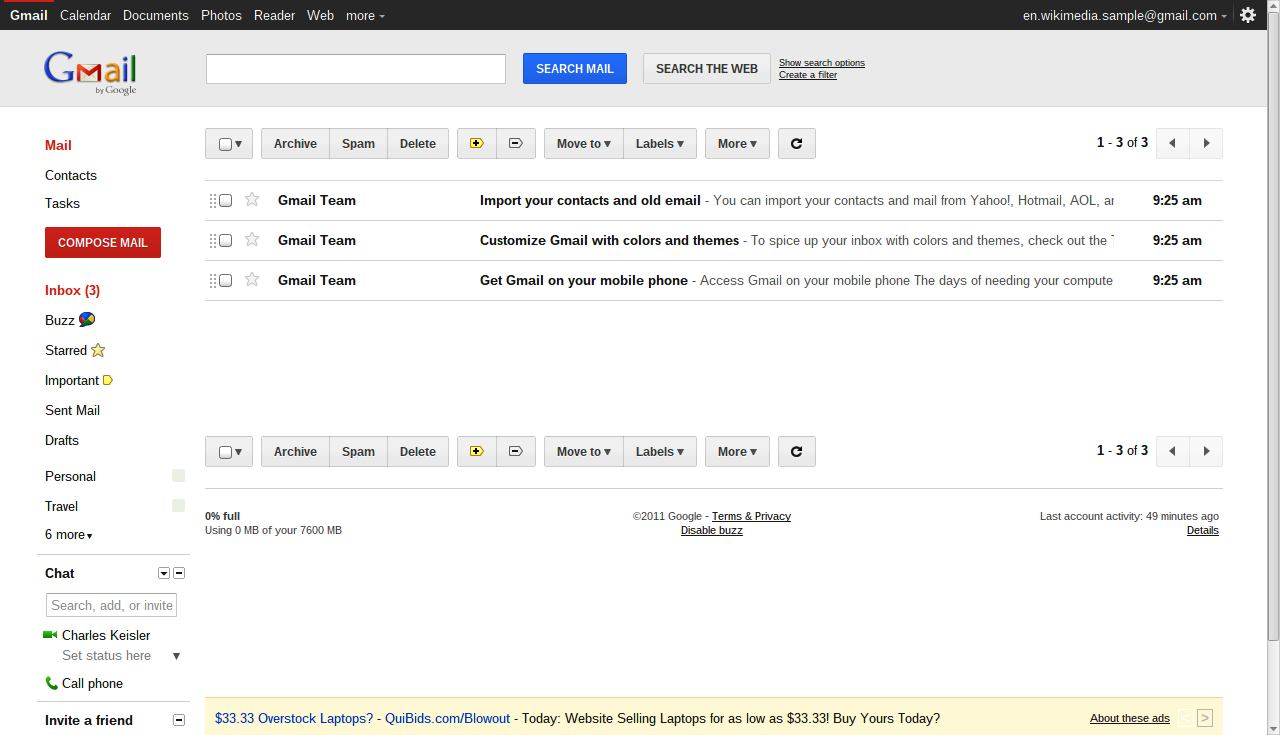Image resolution: width=1280 pixels, height=735 pixels.
Task: Click 'Show search options' link
Action: click(x=822, y=63)
